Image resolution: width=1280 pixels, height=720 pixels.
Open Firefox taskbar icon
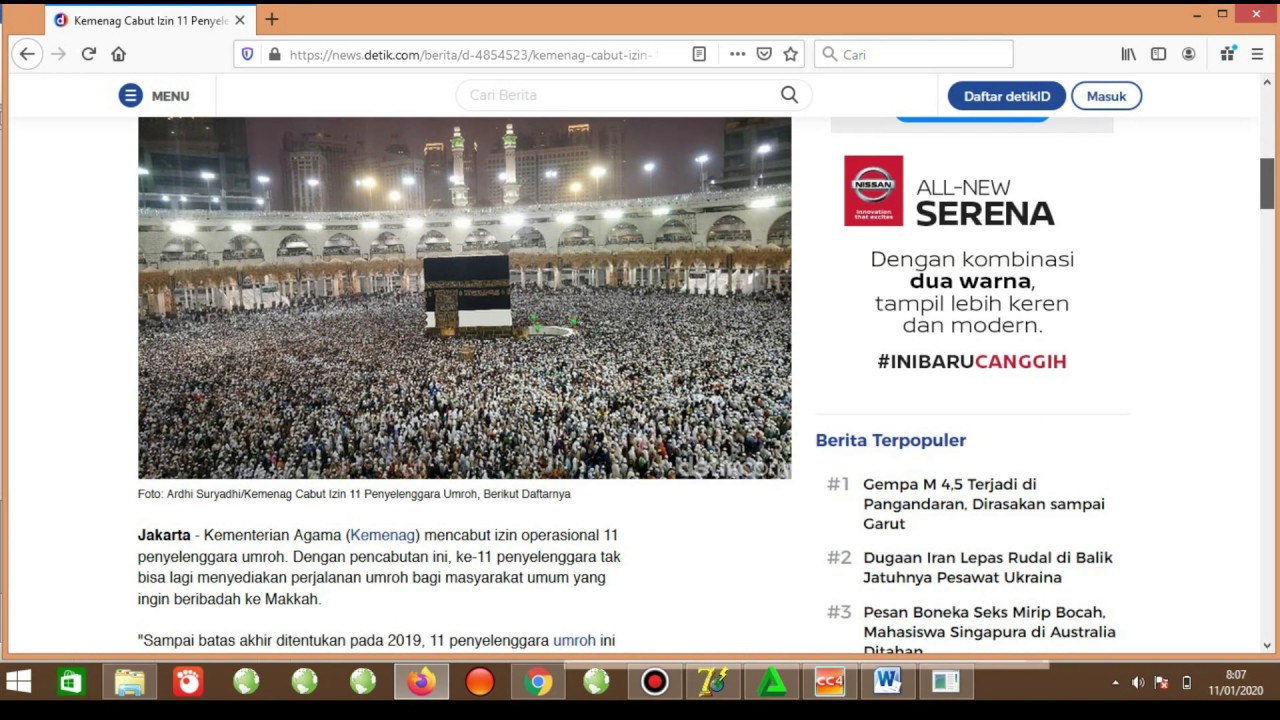421,682
